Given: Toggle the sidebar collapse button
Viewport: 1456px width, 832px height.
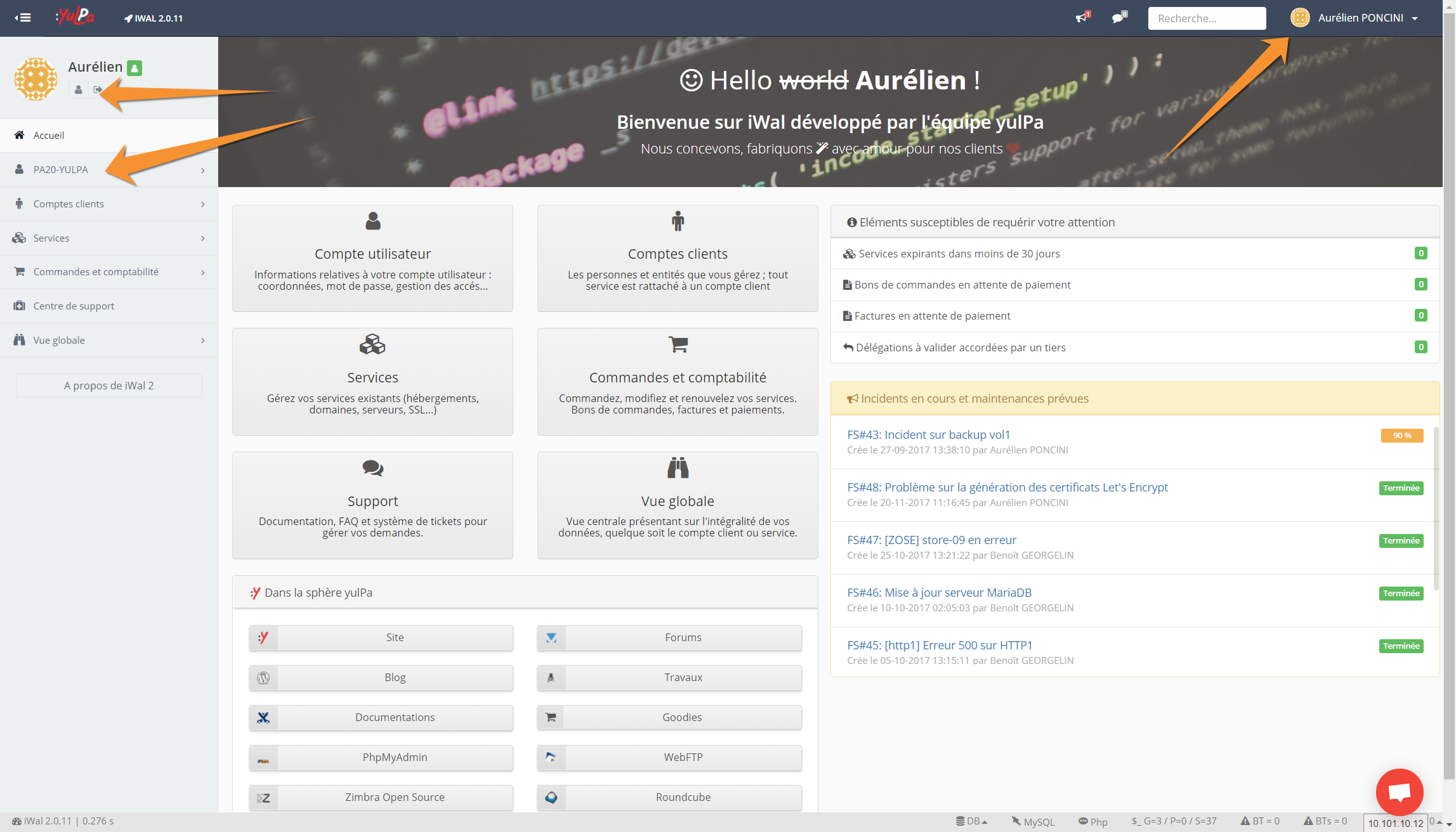Looking at the screenshot, I should pyautogui.click(x=23, y=18).
